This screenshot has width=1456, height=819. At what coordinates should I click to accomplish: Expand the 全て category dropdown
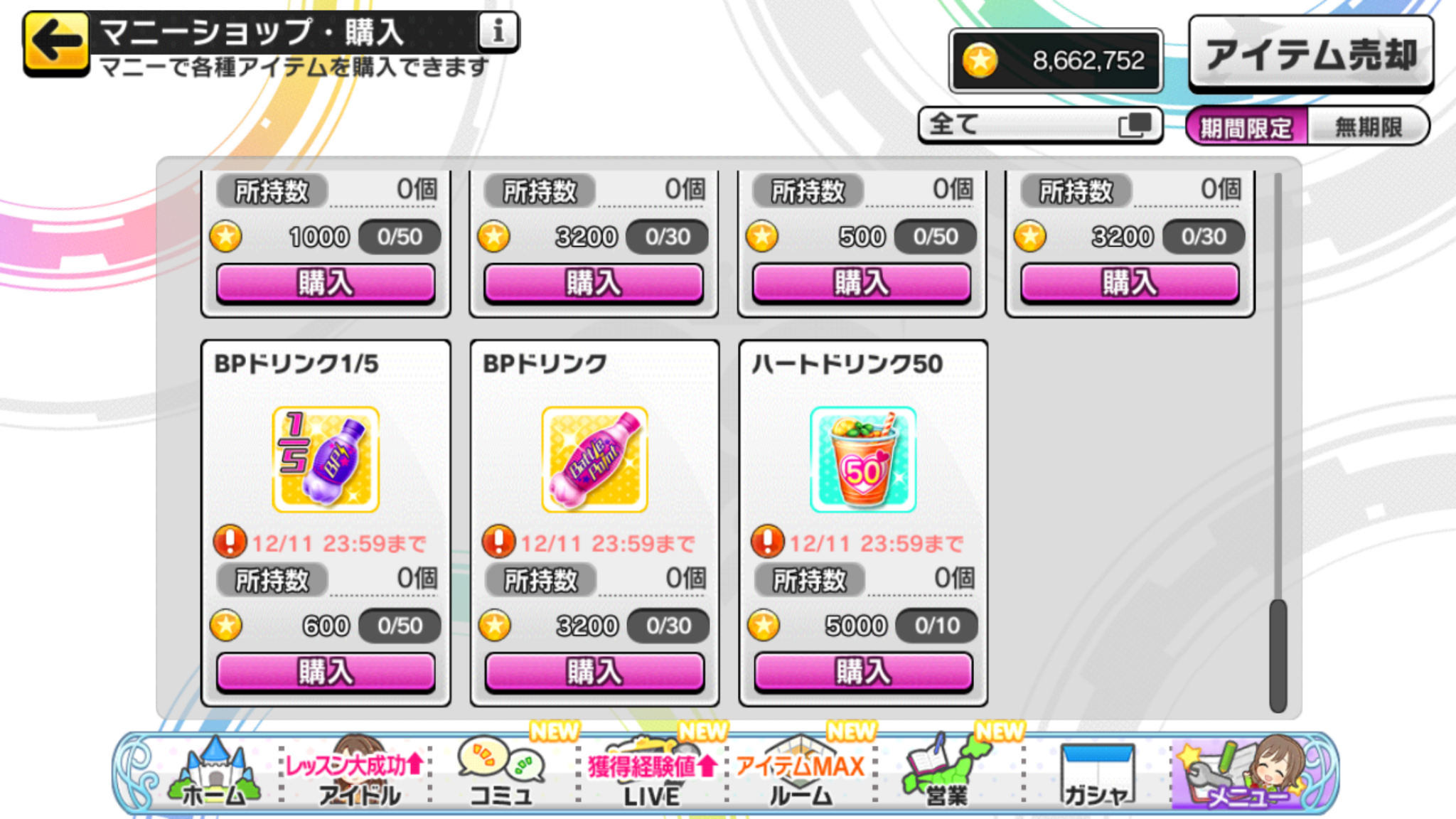pos(1040,125)
